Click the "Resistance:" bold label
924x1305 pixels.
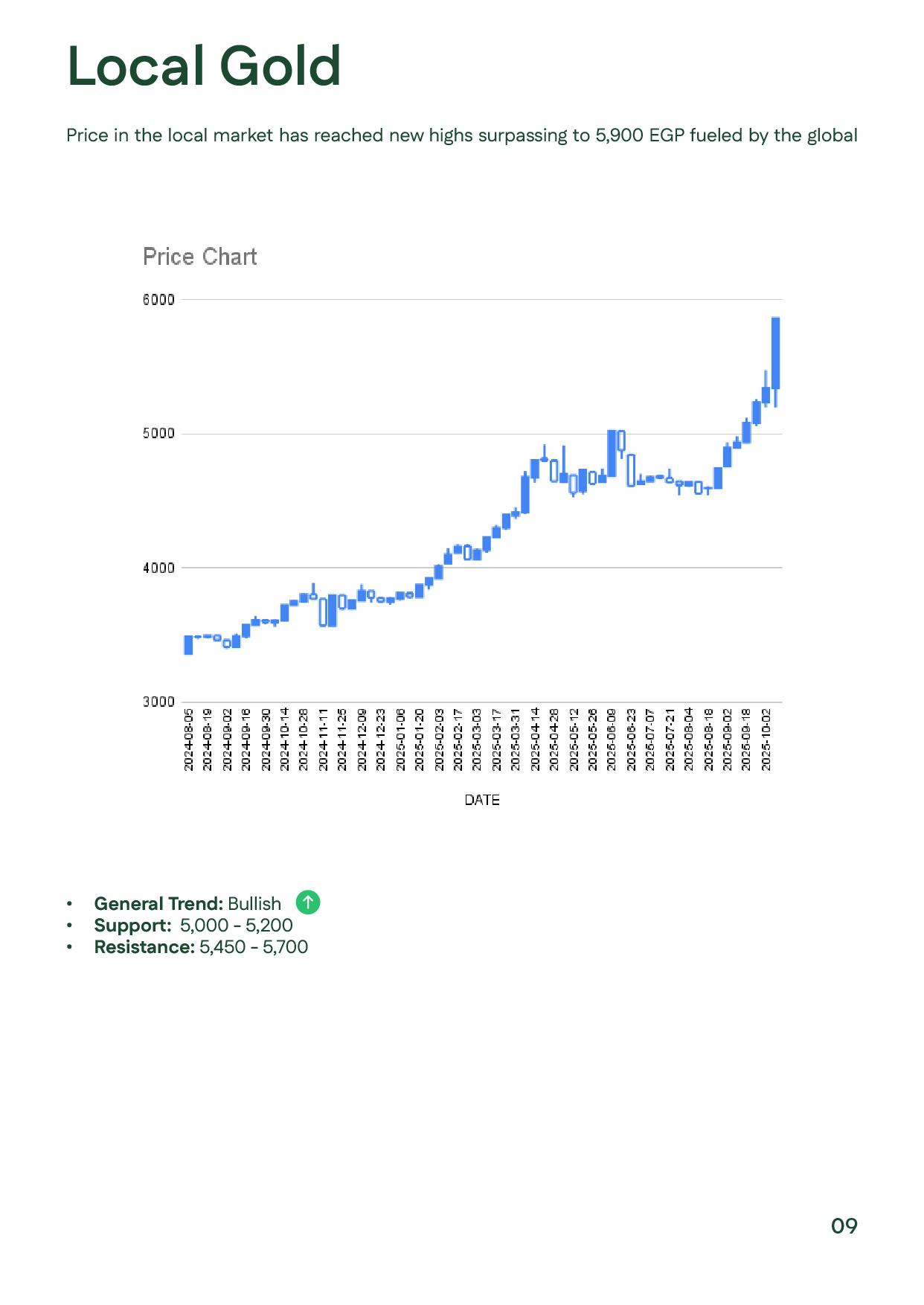point(144,946)
